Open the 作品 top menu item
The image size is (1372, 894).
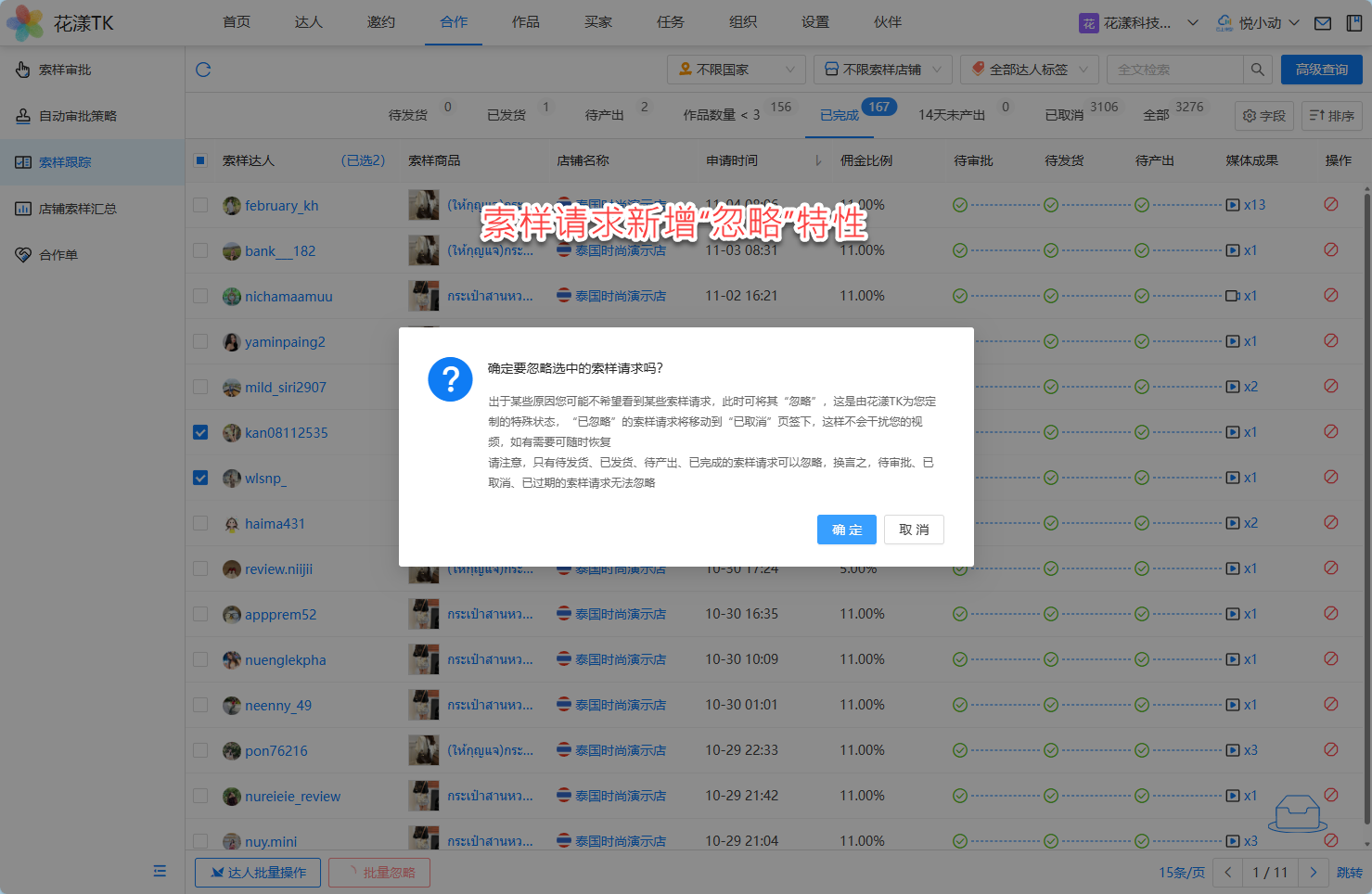click(x=525, y=22)
